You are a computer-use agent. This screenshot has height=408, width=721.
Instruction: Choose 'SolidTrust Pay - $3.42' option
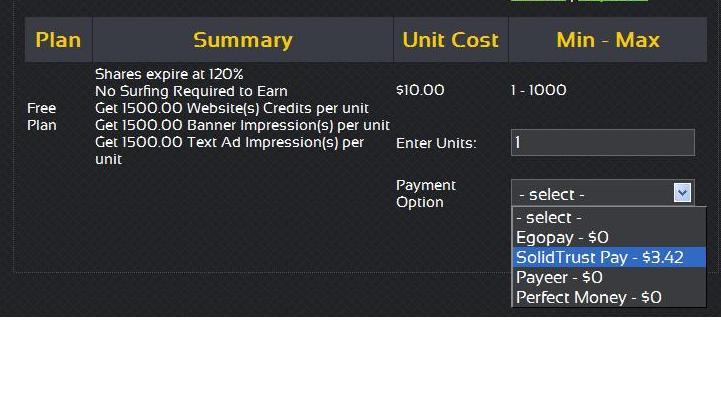point(609,257)
